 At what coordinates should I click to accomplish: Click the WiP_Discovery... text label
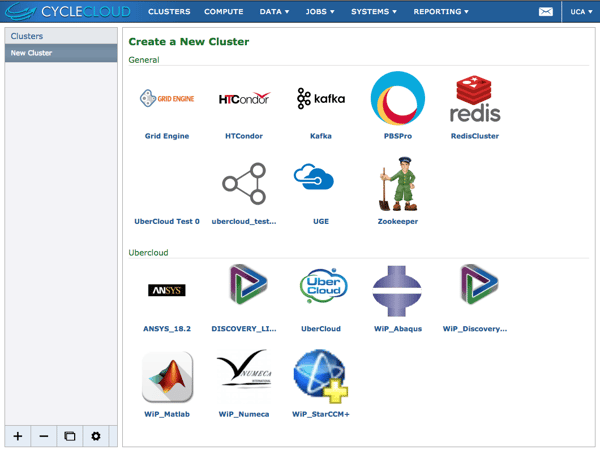[x=475, y=328]
